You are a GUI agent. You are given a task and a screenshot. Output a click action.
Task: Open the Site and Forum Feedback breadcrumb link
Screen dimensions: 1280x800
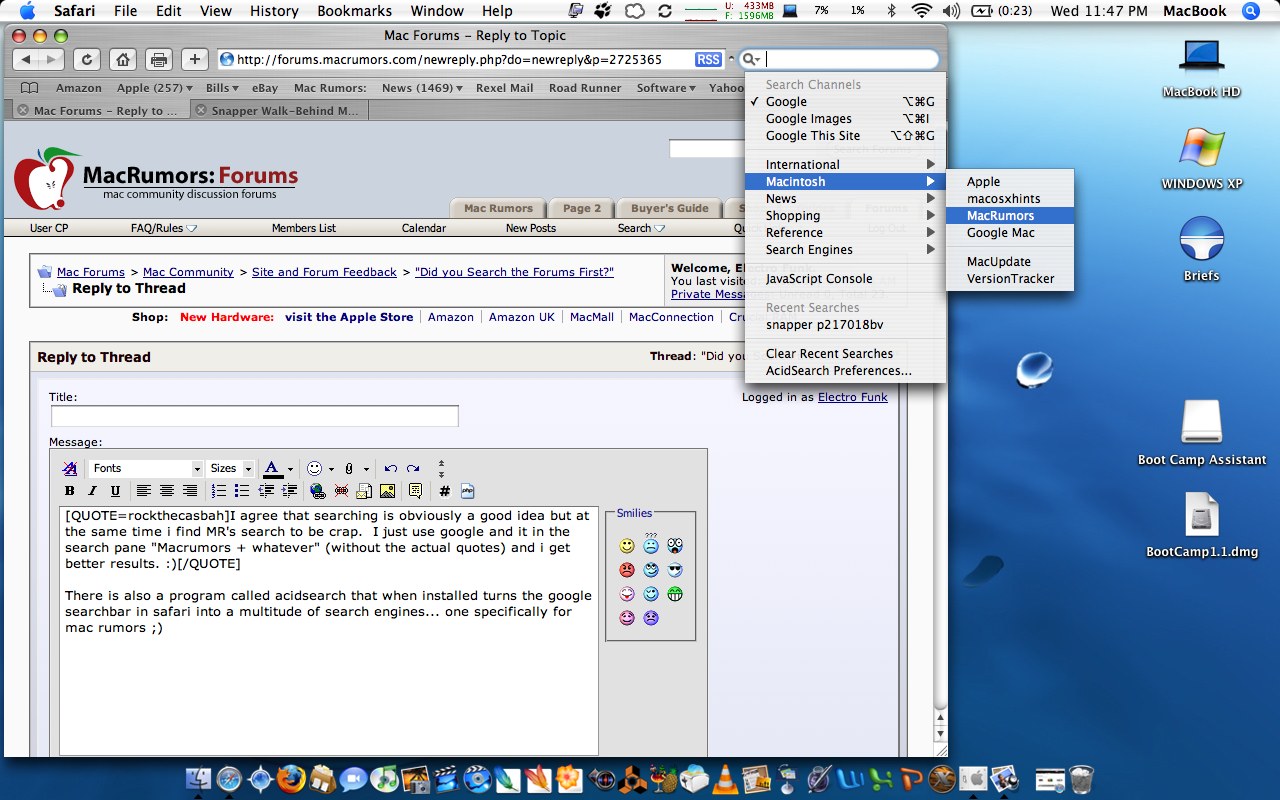click(x=324, y=272)
